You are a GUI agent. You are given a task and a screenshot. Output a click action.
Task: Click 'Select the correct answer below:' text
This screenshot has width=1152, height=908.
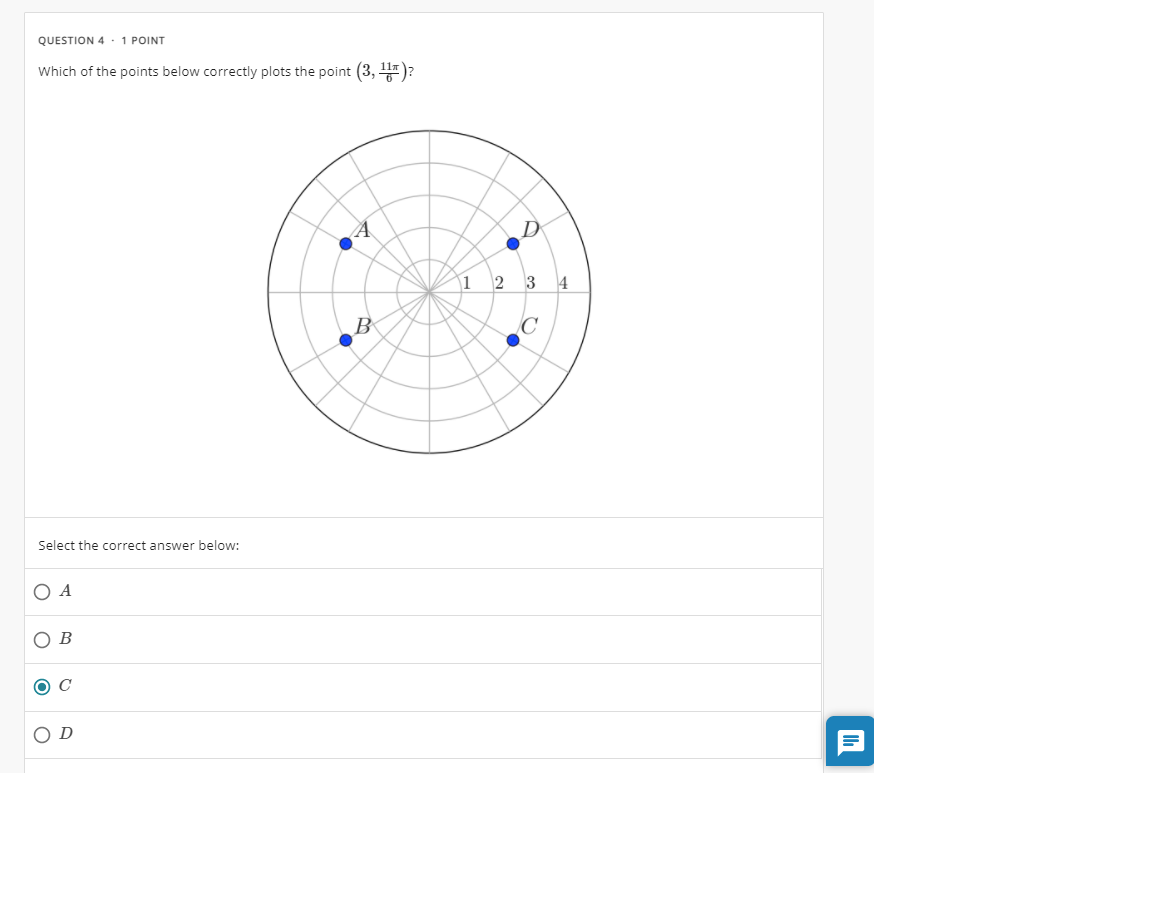(x=139, y=545)
